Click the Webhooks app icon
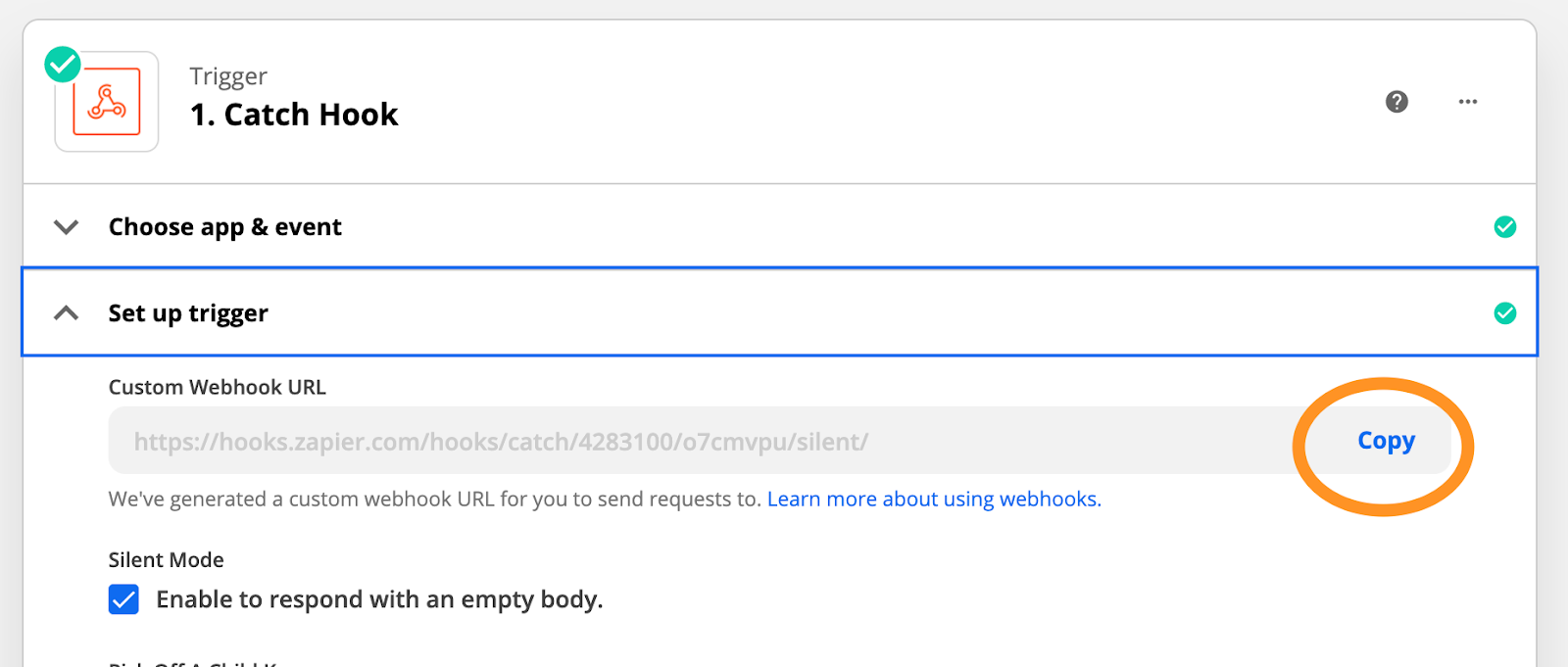The width and height of the screenshot is (1568, 667). [x=107, y=102]
